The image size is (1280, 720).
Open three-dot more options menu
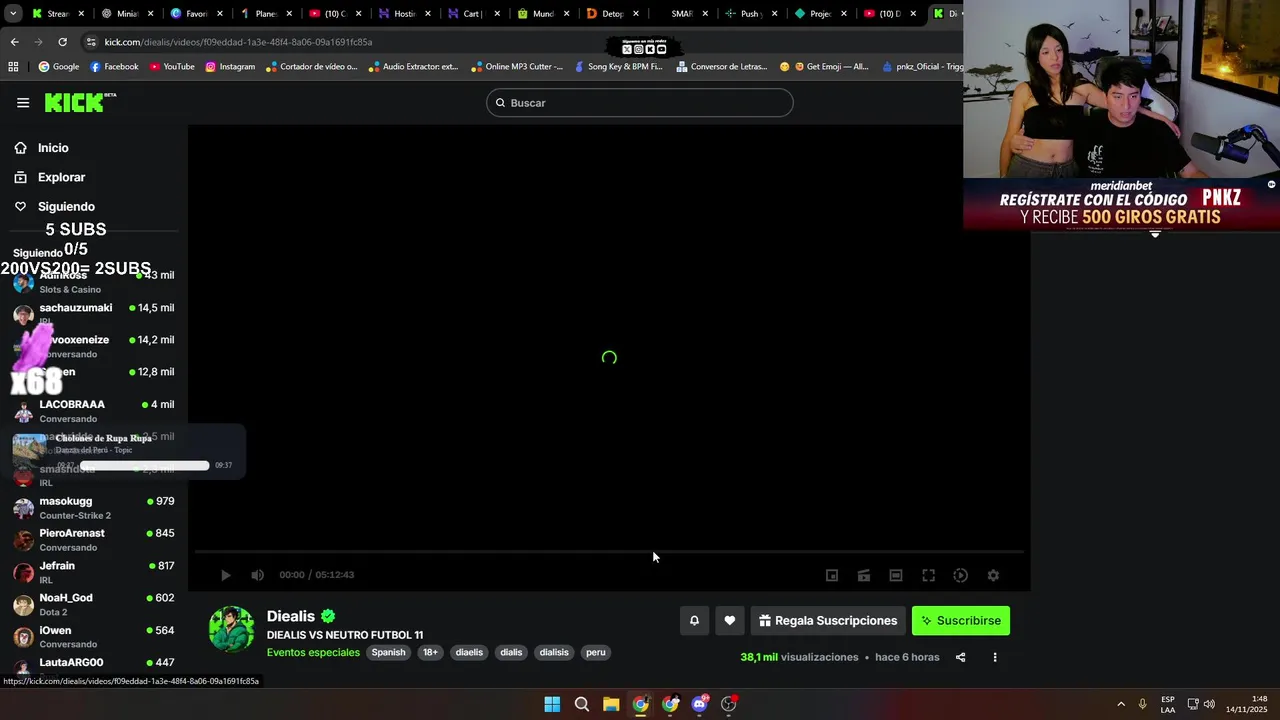995,657
